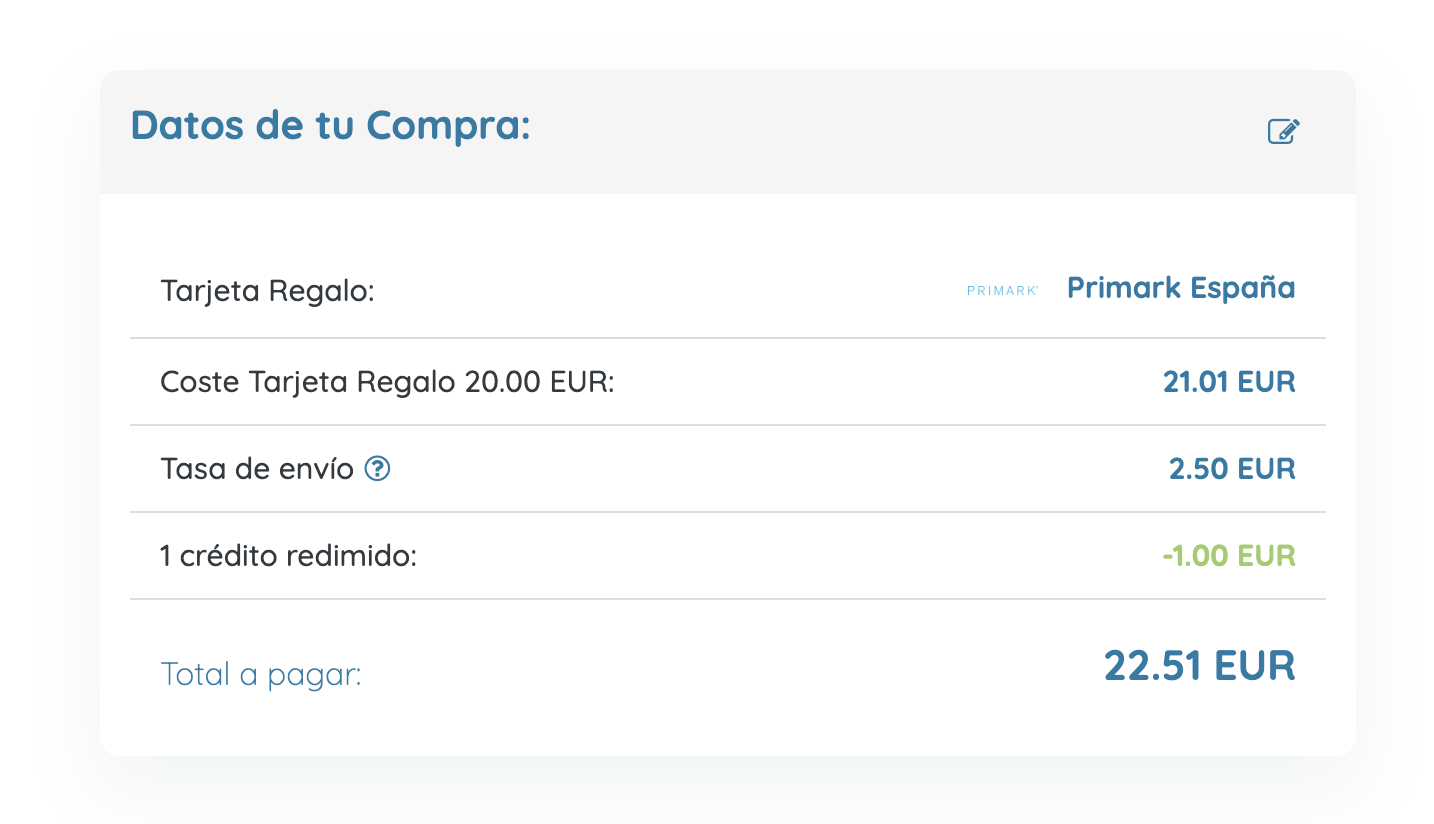Click the 1 crédito redimido label

[x=288, y=555]
